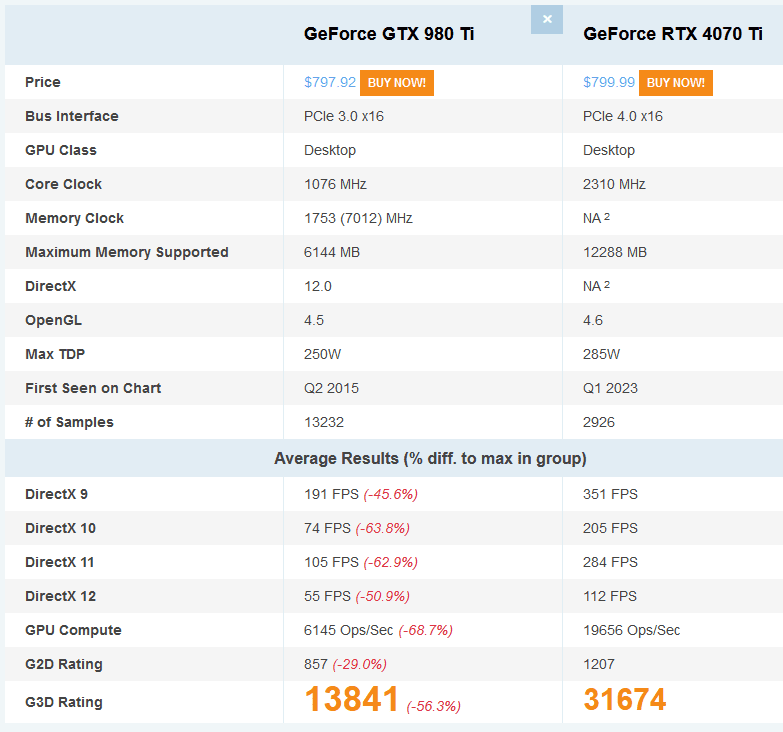Select the DirectX row label
This screenshot has width=783, height=732.
pos(50,286)
